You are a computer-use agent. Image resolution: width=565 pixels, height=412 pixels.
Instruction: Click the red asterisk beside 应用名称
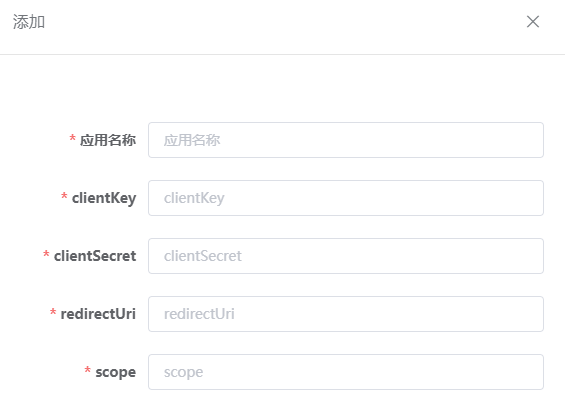(72, 138)
